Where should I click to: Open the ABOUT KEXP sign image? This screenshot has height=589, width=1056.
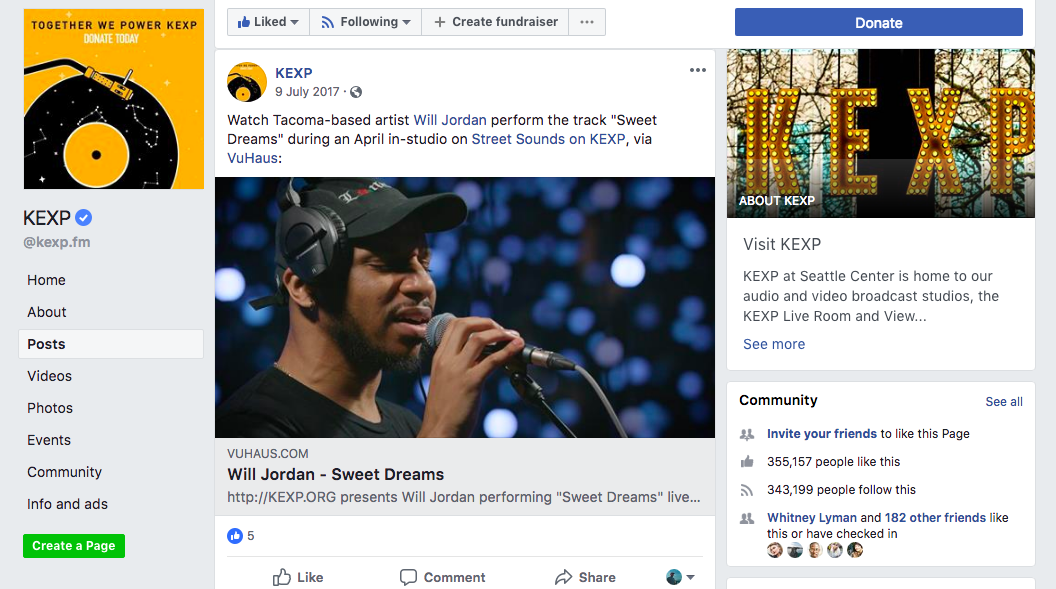click(x=880, y=133)
